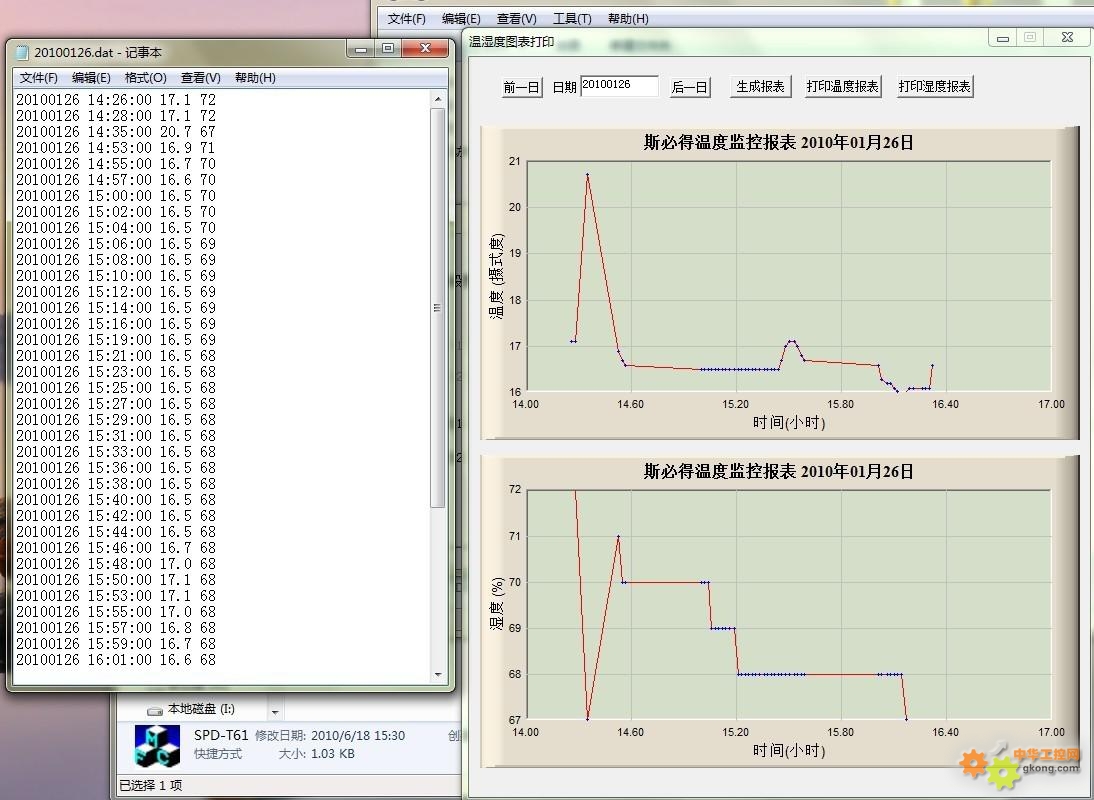The image size is (1094, 800).
Task: Expand dropdown arrow beside 本地磁盘 (I:)
Action: 275,711
